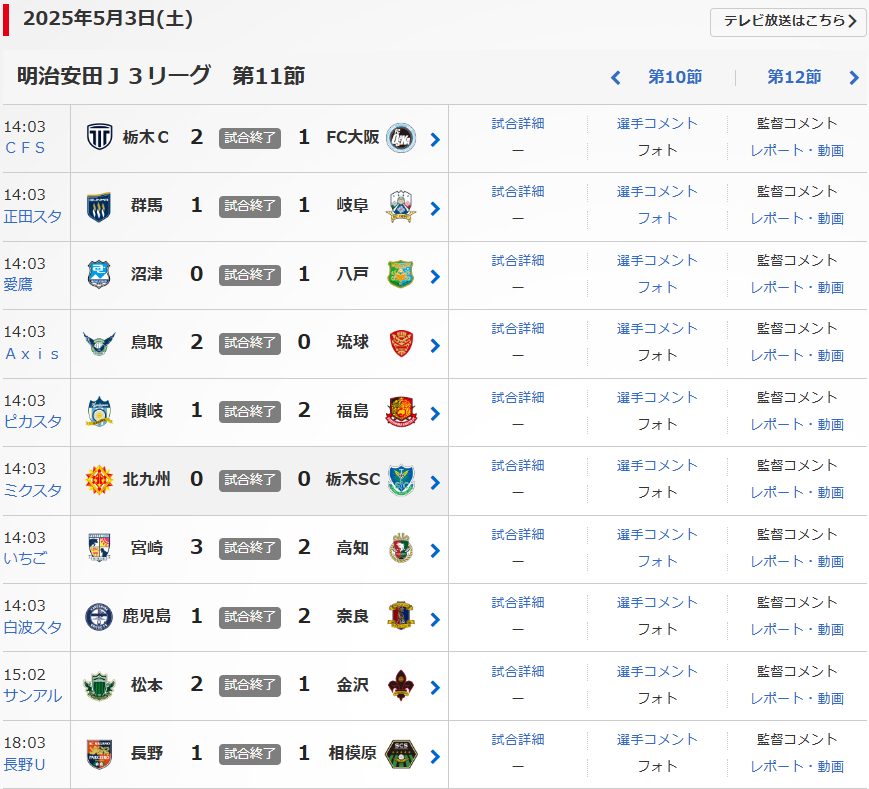Image resolution: width=869 pixels, height=789 pixels.
Task: Open the 宮崎 vs 高知 match chevron
Action: tap(435, 550)
